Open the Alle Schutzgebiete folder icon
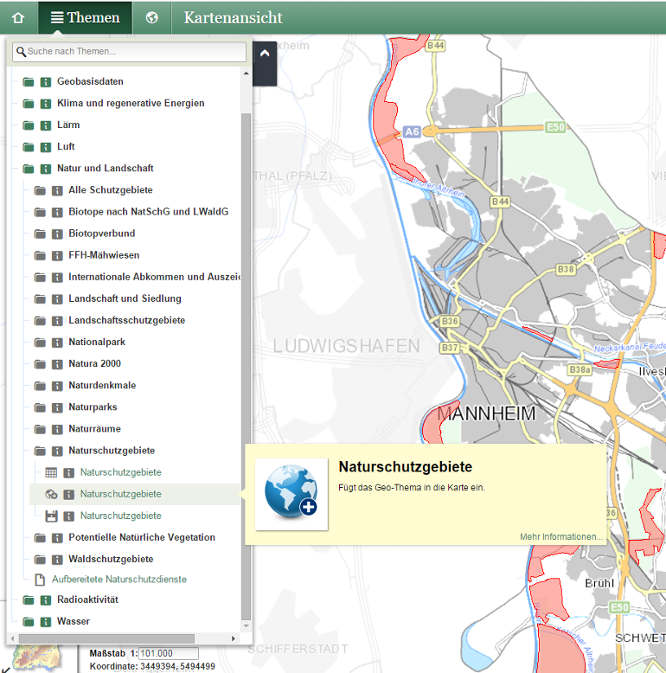 [x=40, y=190]
